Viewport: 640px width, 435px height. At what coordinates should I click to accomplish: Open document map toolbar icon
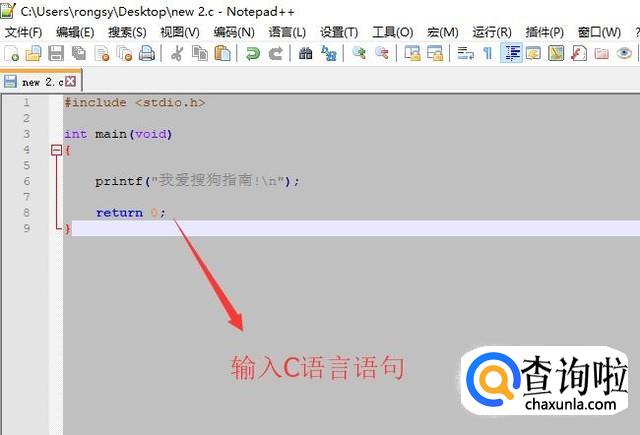(x=556, y=53)
